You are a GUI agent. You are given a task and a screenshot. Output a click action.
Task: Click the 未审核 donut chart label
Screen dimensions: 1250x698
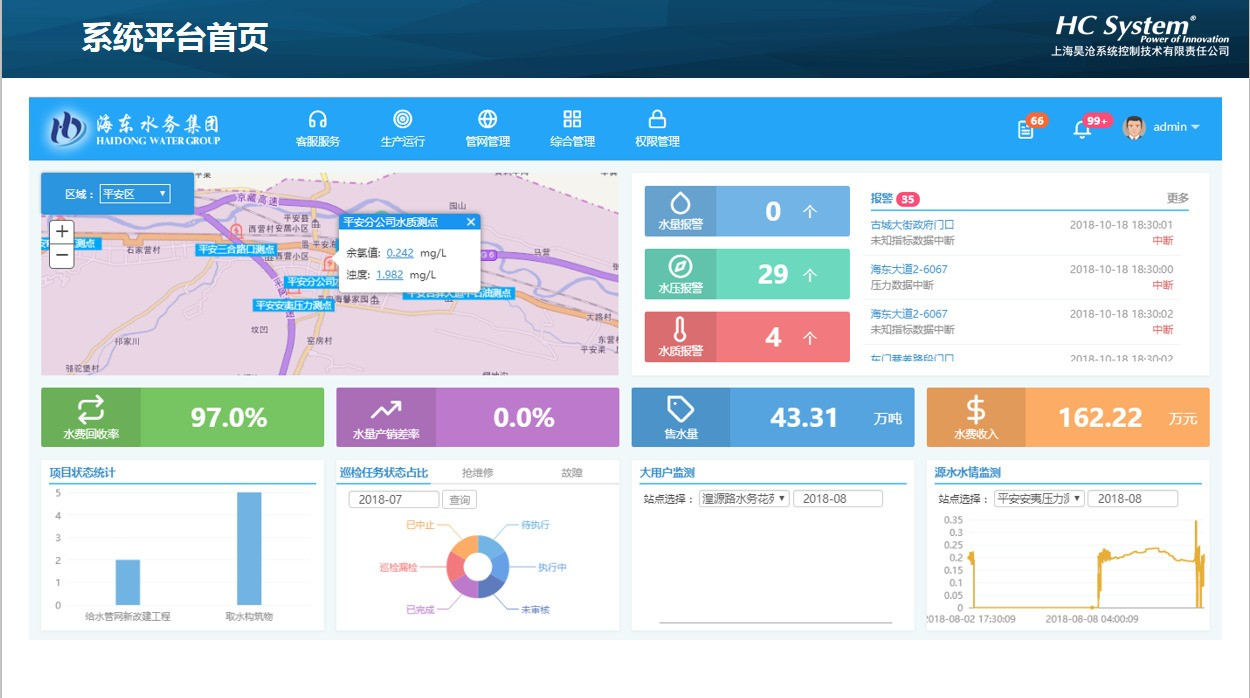pyautogui.click(x=535, y=609)
